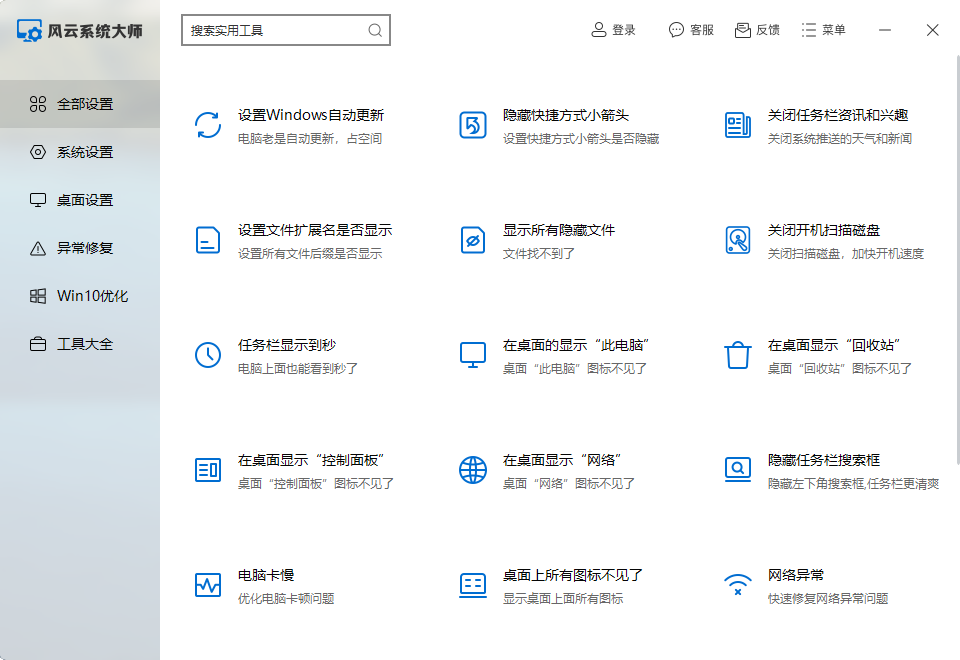Screen dimensions: 960x660
Task: Click the 登录 user icon
Action: tap(598, 30)
